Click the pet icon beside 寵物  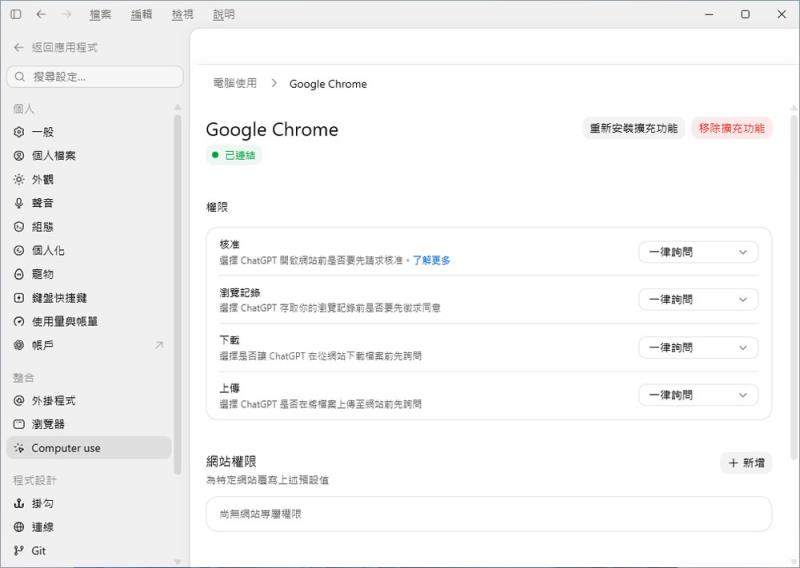tap(19, 274)
